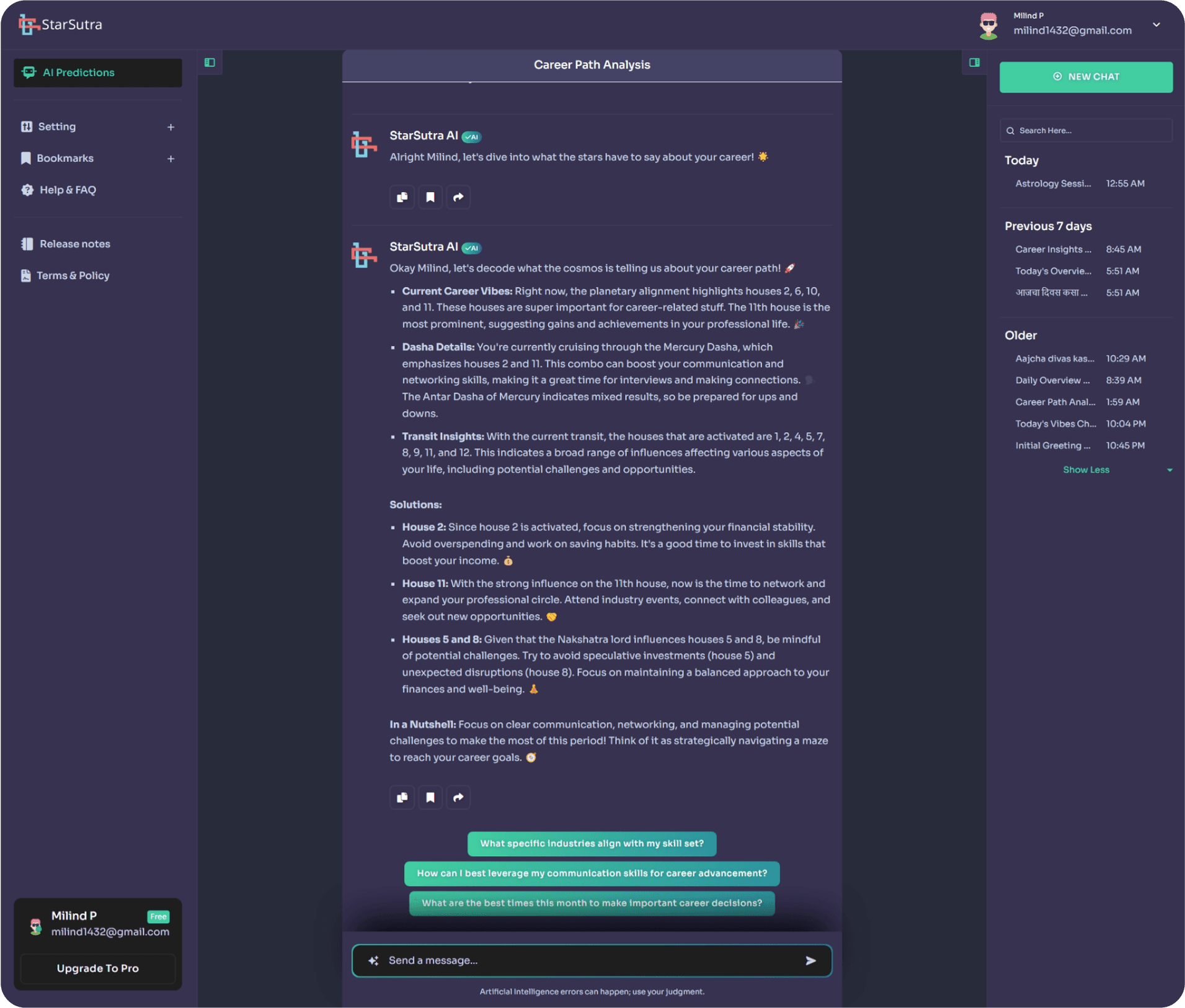1185x1008 pixels.
Task: Click the Upgrade To Pro button
Action: [98, 968]
